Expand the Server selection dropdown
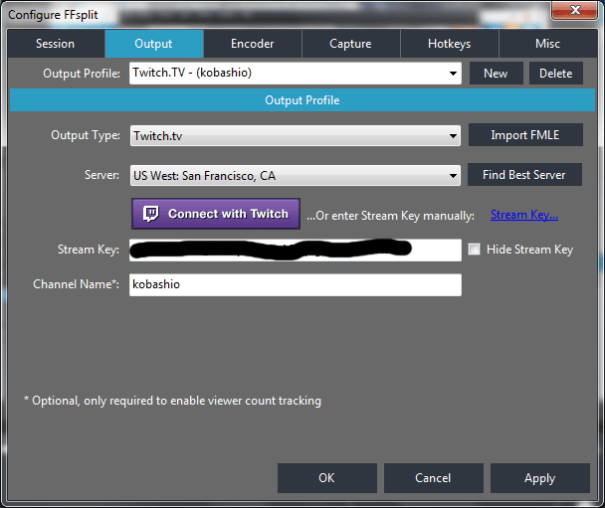The width and height of the screenshot is (605, 508). point(453,175)
